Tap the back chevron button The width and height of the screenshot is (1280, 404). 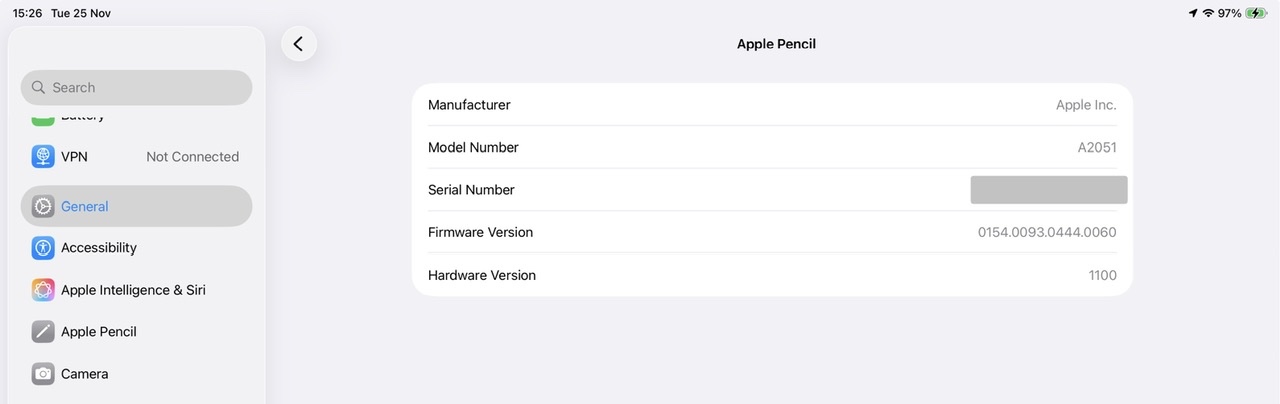point(298,44)
